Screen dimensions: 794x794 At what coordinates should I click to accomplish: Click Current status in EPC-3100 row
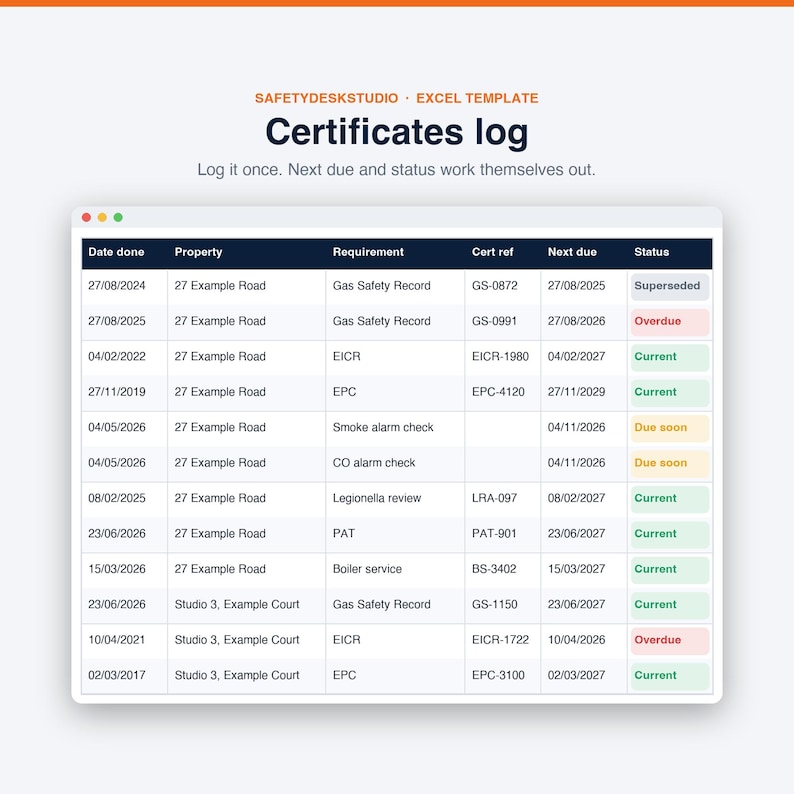[669, 677]
